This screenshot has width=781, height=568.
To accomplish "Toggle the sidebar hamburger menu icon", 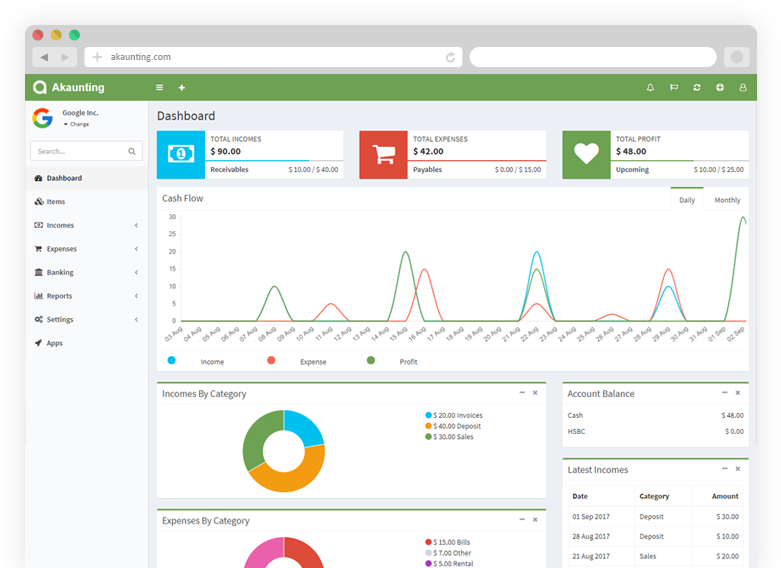I will (159, 87).
